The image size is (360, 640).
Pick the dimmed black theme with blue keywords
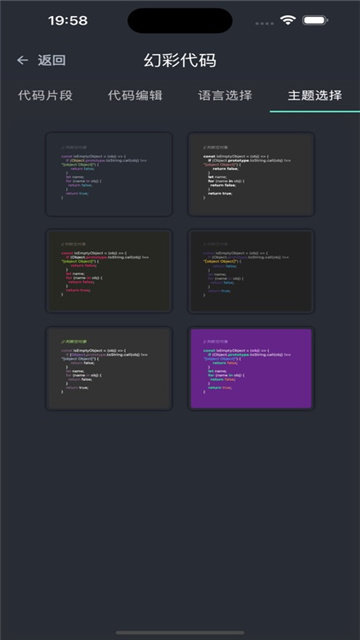[251, 271]
